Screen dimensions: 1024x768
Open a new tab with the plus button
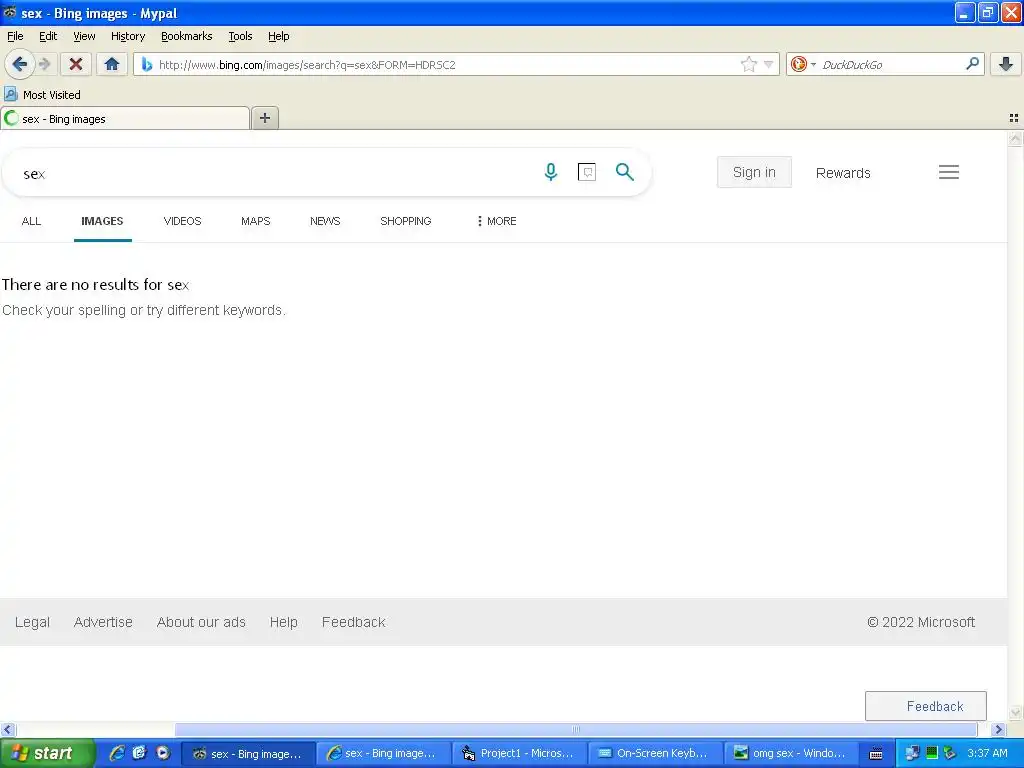264,118
